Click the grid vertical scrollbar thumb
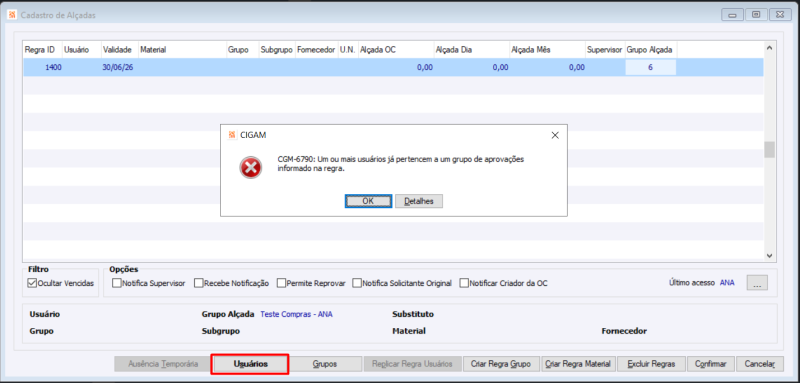The height and width of the screenshot is (383, 800). pyautogui.click(x=770, y=149)
